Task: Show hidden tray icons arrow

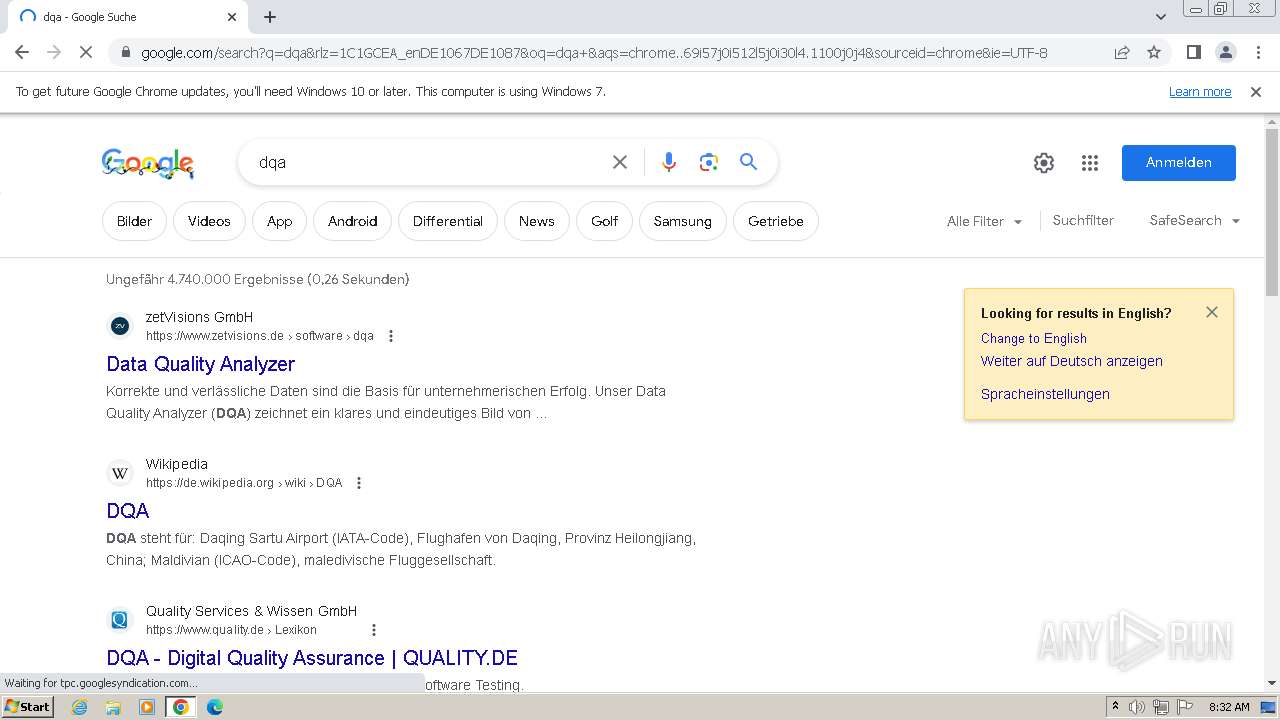Action: (1115, 707)
